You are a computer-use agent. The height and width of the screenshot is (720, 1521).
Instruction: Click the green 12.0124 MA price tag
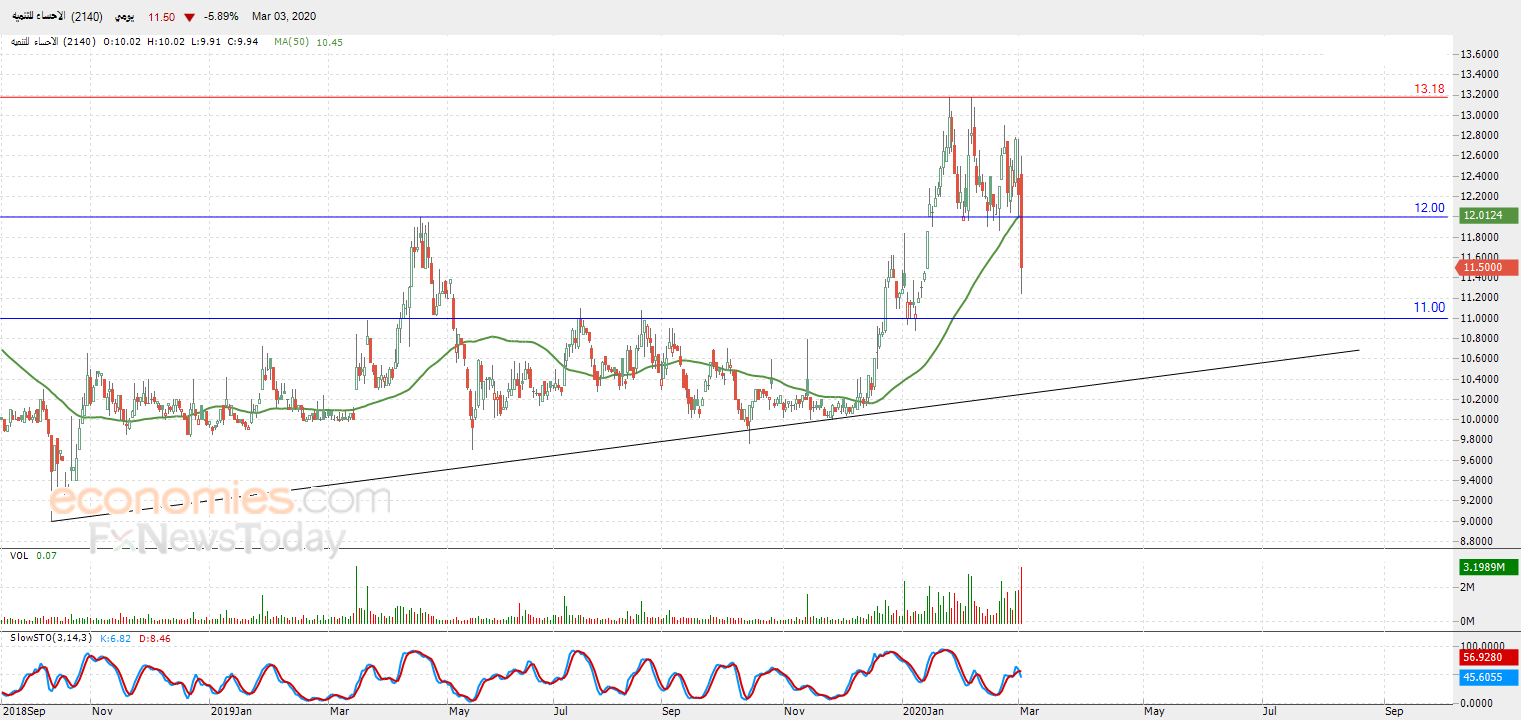tap(1488, 215)
